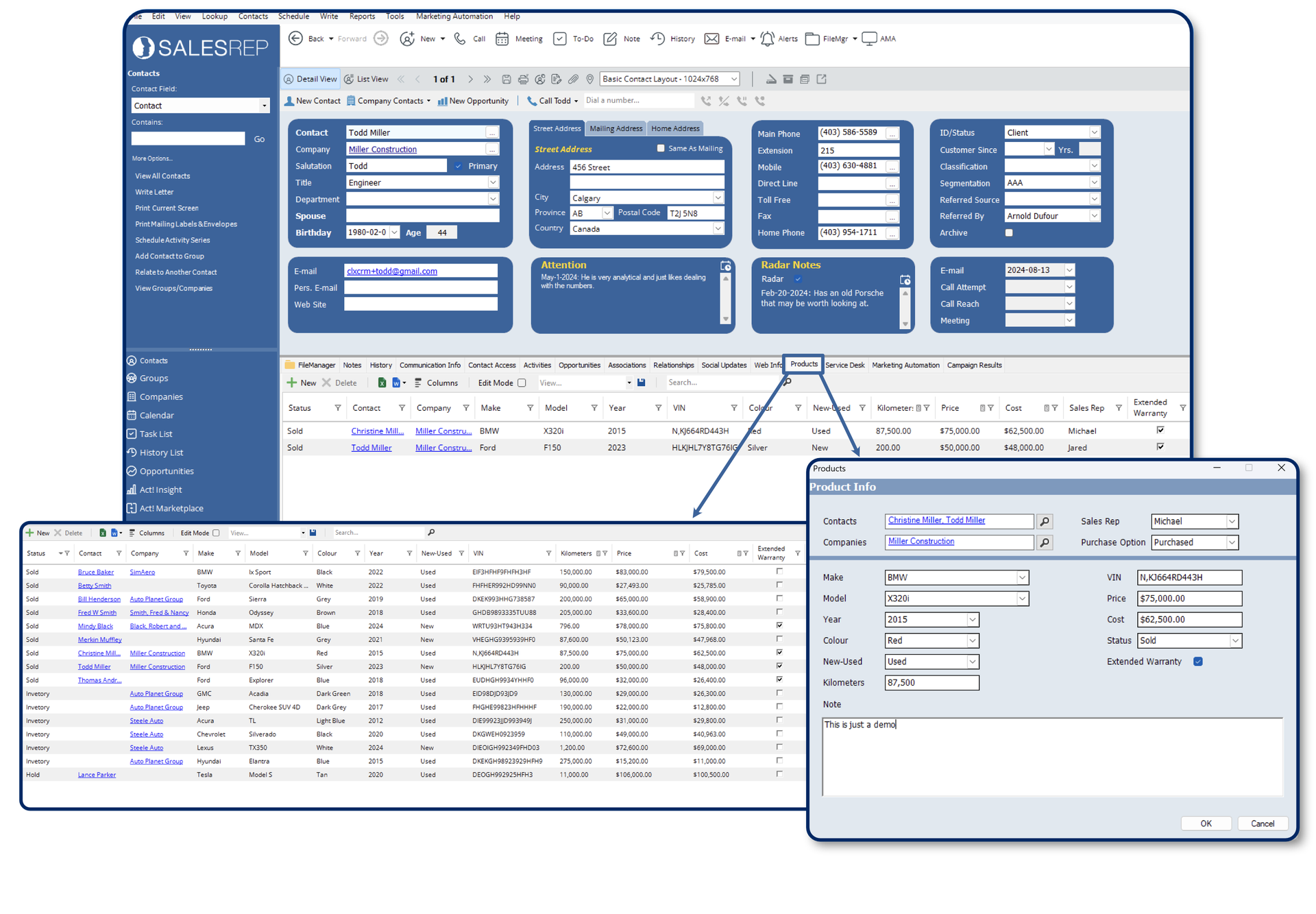Open the Alerts bell icon
Viewport: 1316px width, 914px height.
768,39
